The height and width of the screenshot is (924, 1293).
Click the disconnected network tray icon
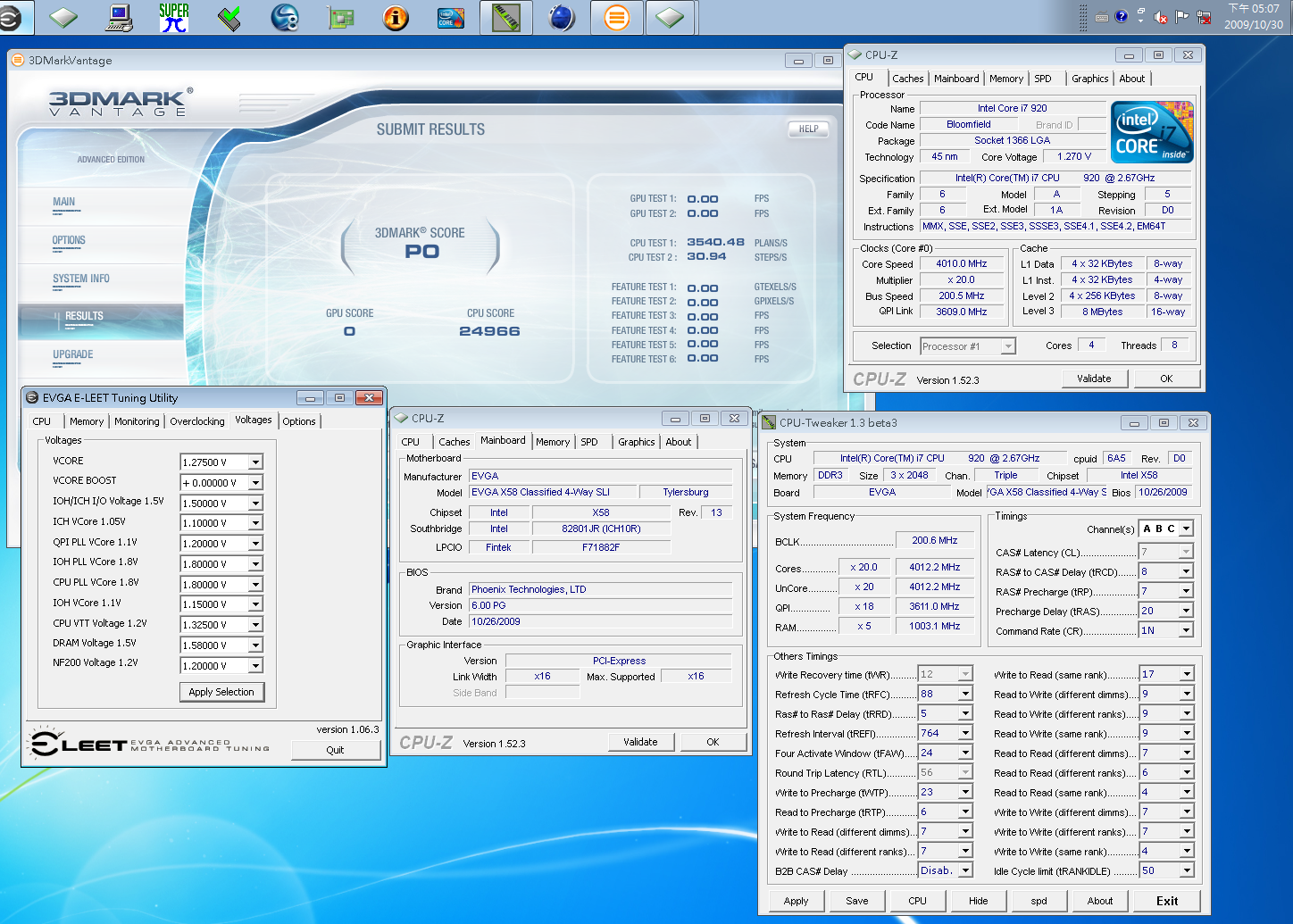pyautogui.click(x=1204, y=17)
